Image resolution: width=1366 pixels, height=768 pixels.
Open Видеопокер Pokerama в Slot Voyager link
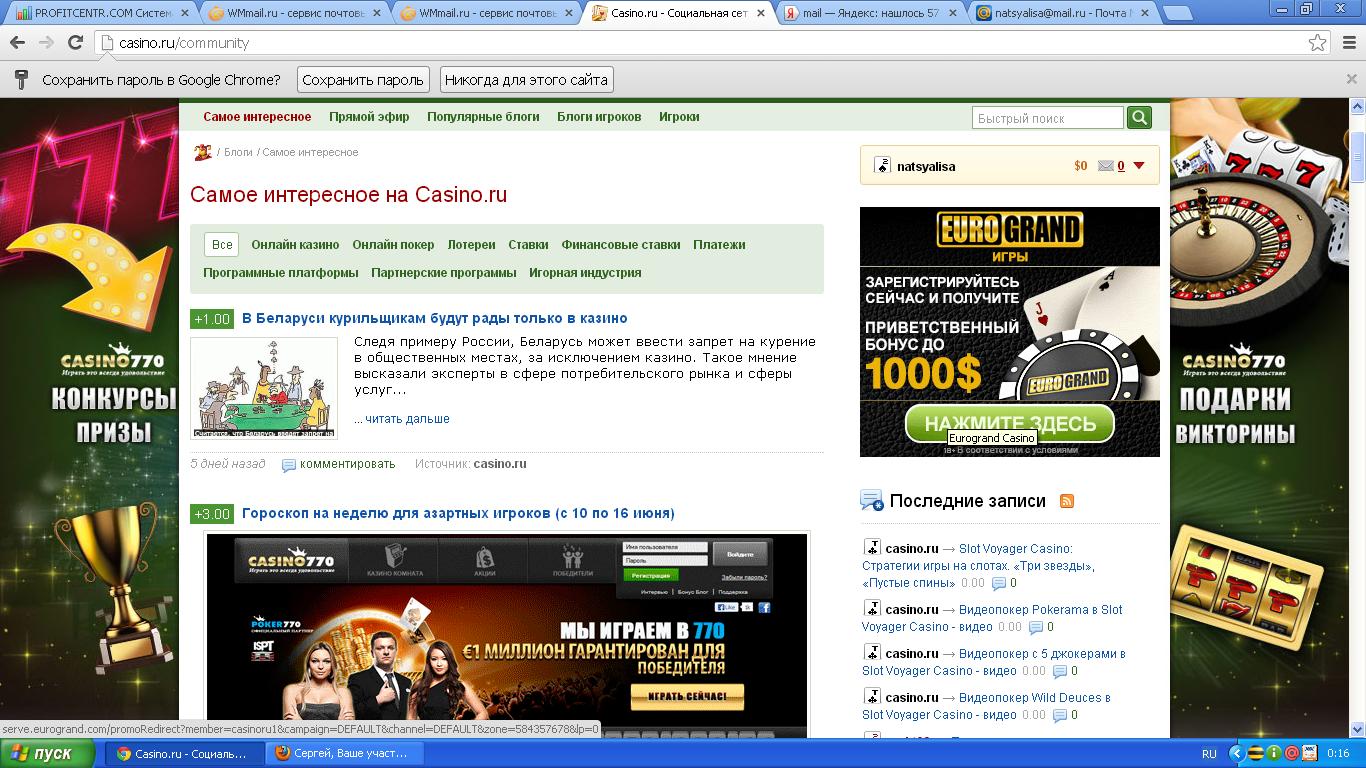click(992, 619)
